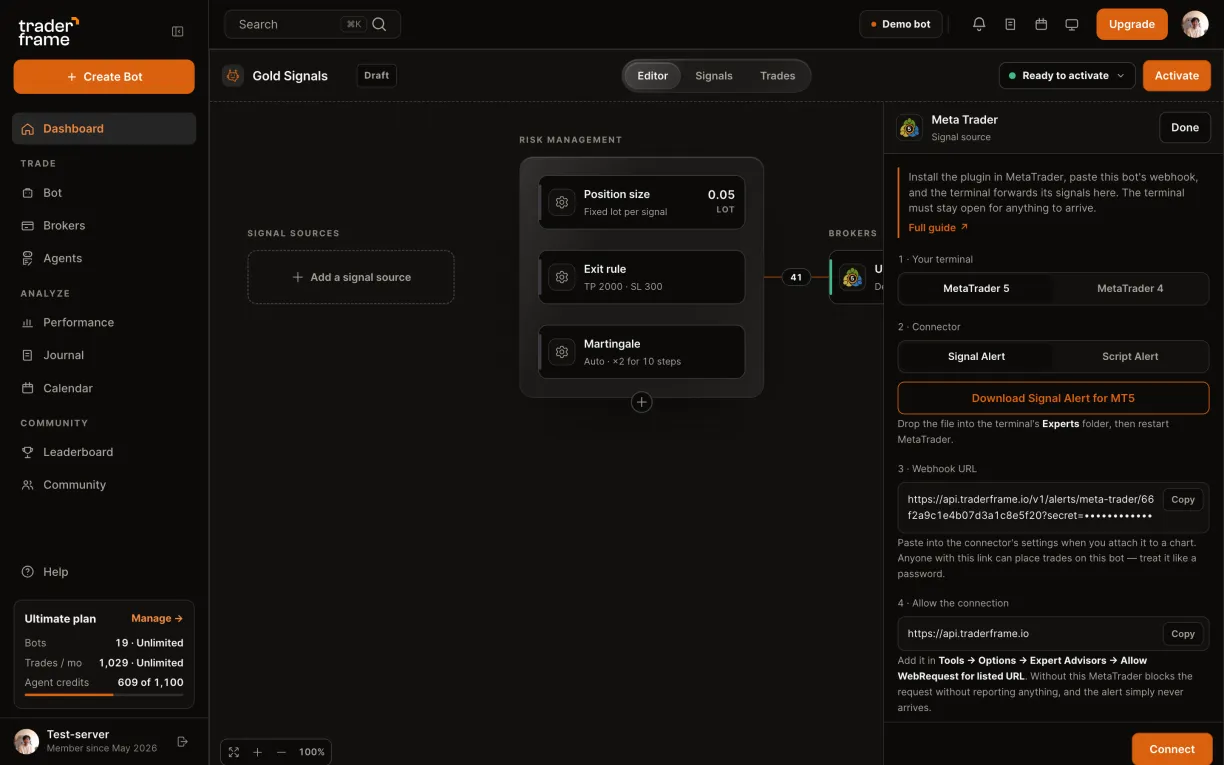Expand the Ready to activate dropdown
The width and height of the screenshot is (1224, 765).
pyautogui.click(x=1067, y=76)
